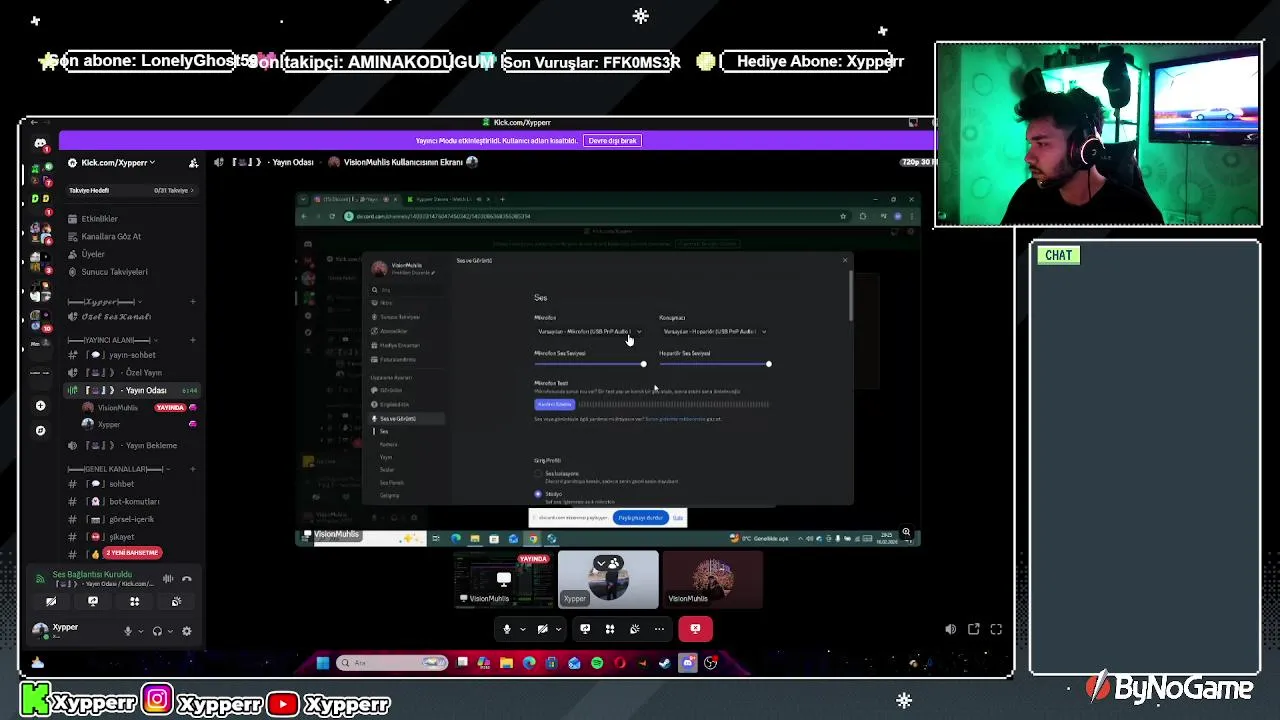Select the Yayın Odası voice channel
Image resolution: width=1280 pixels, height=720 pixels.
(x=132, y=390)
